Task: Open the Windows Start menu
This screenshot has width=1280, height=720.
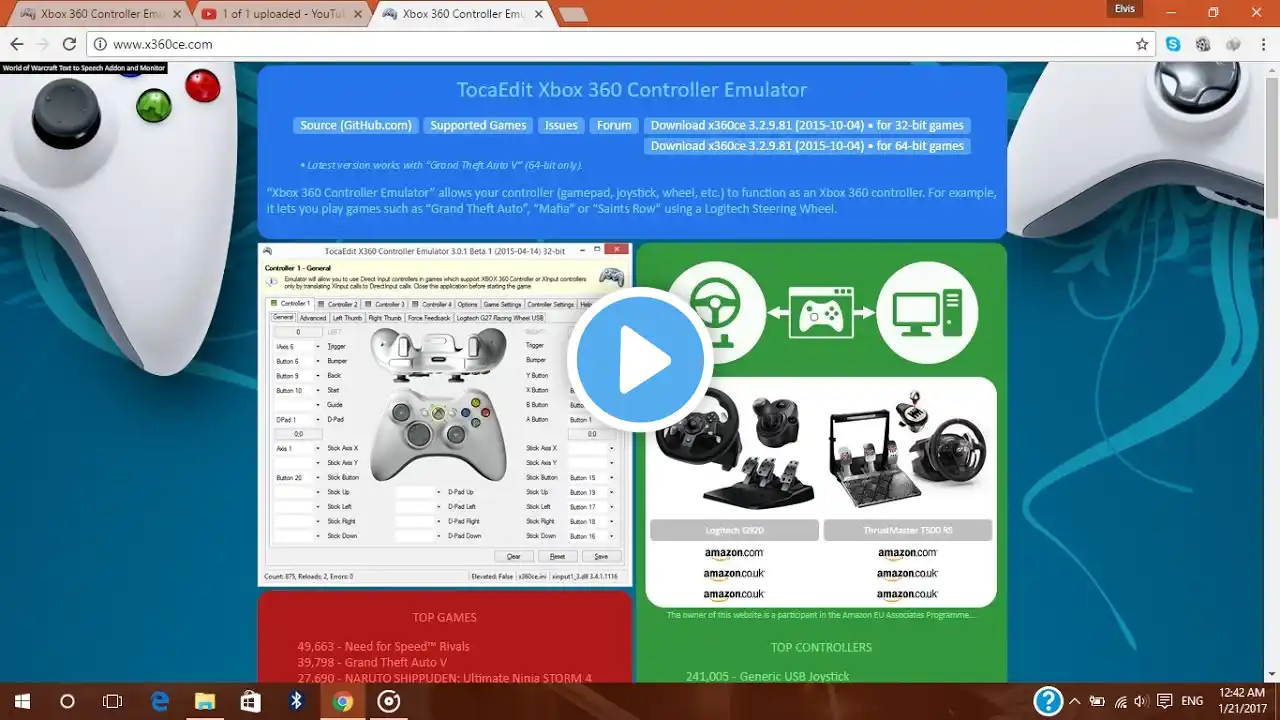Action: pos(22,702)
